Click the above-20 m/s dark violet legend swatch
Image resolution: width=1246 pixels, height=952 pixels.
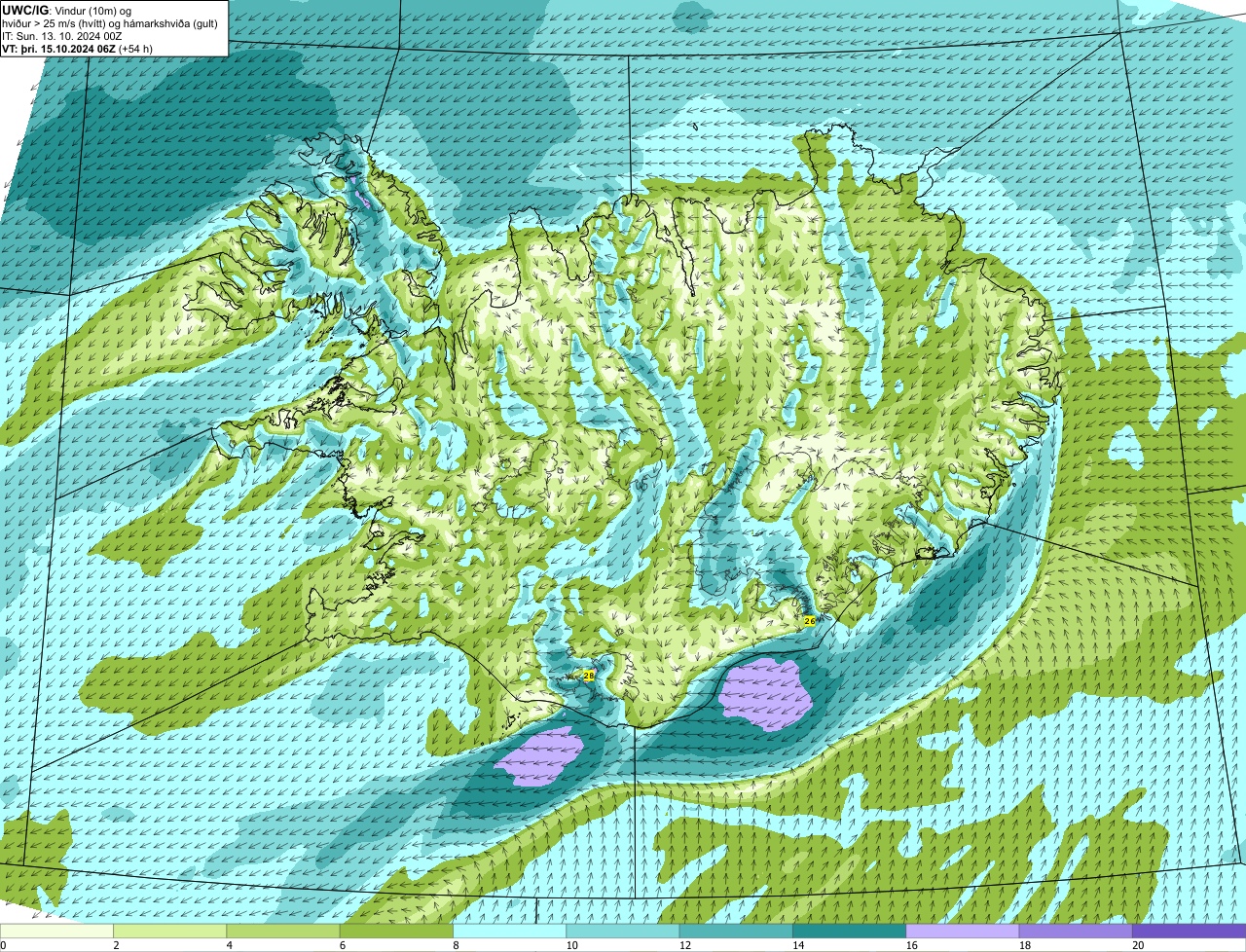point(1190,932)
